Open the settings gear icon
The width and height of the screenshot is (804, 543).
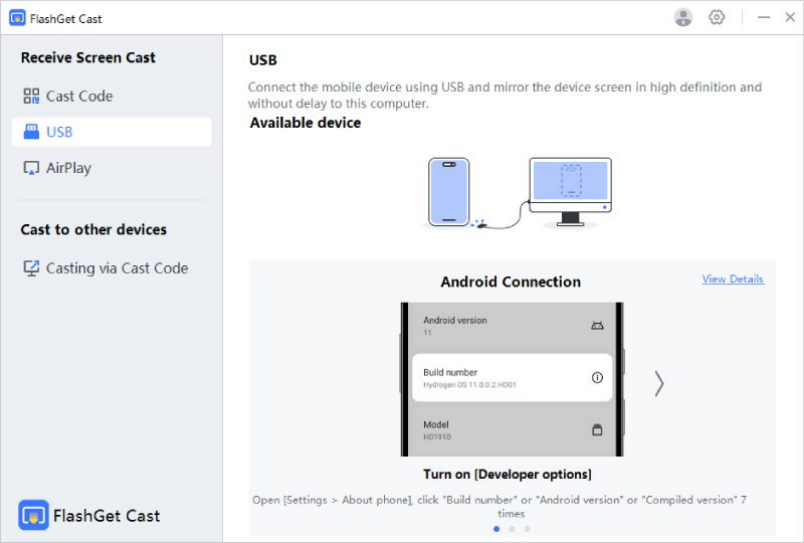click(x=716, y=17)
